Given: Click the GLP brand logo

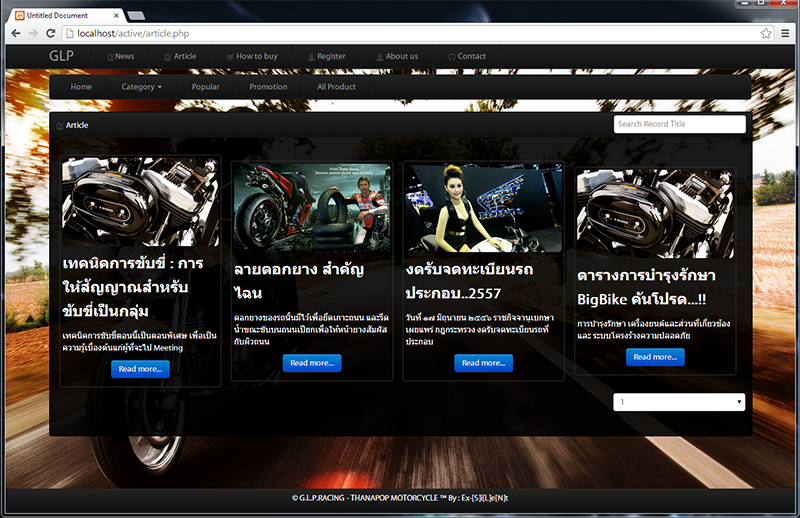Looking at the screenshot, I should pos(61,56).
